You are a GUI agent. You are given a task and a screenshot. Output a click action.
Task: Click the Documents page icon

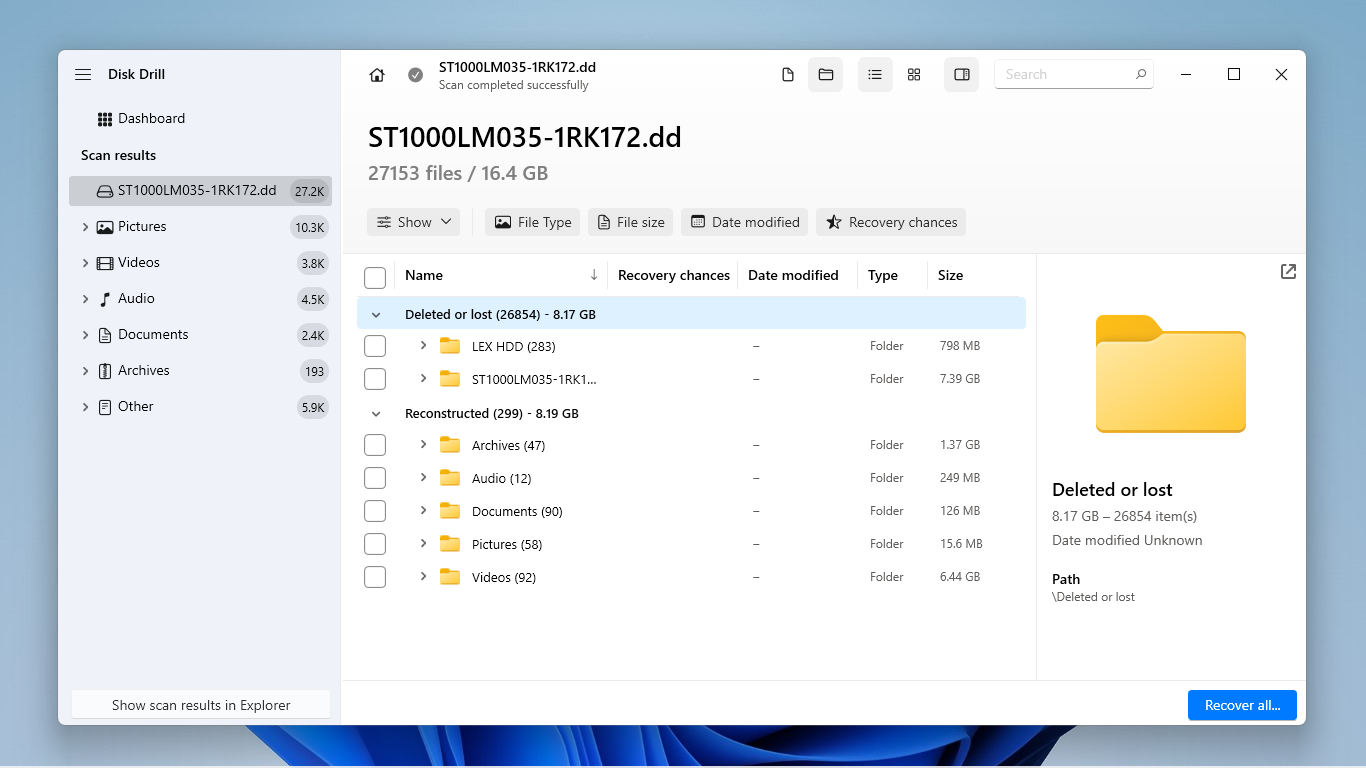coord(105,335)
